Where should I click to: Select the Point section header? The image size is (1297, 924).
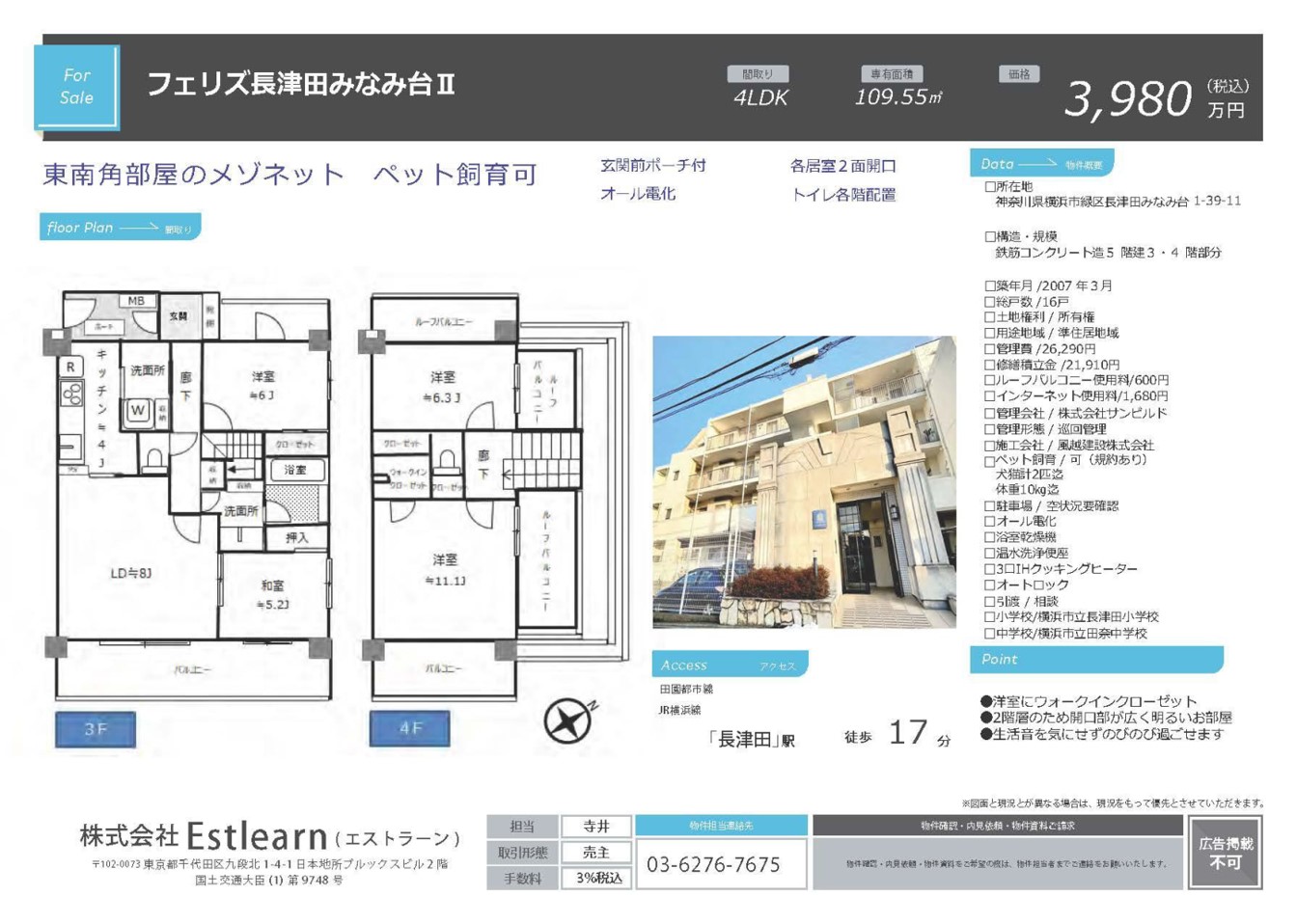point(1095,660)
